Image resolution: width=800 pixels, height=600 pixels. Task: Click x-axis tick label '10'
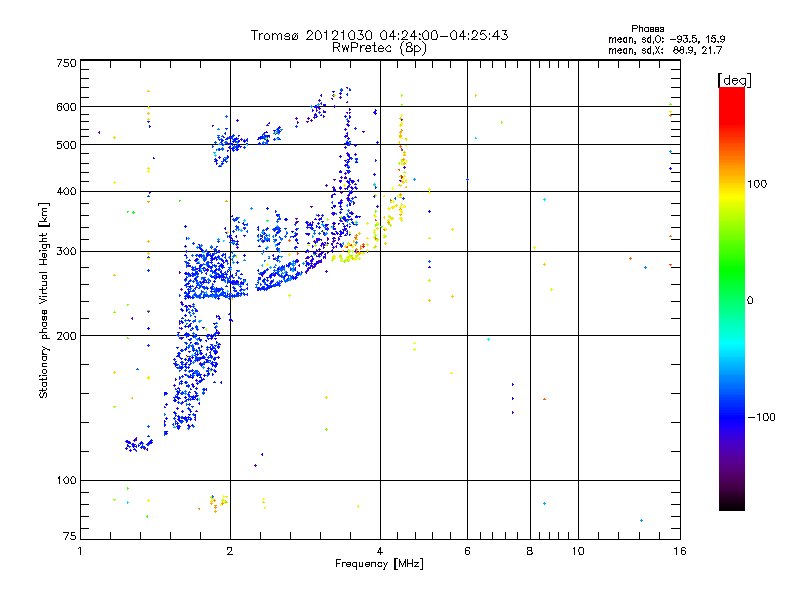tap(578, 551)
